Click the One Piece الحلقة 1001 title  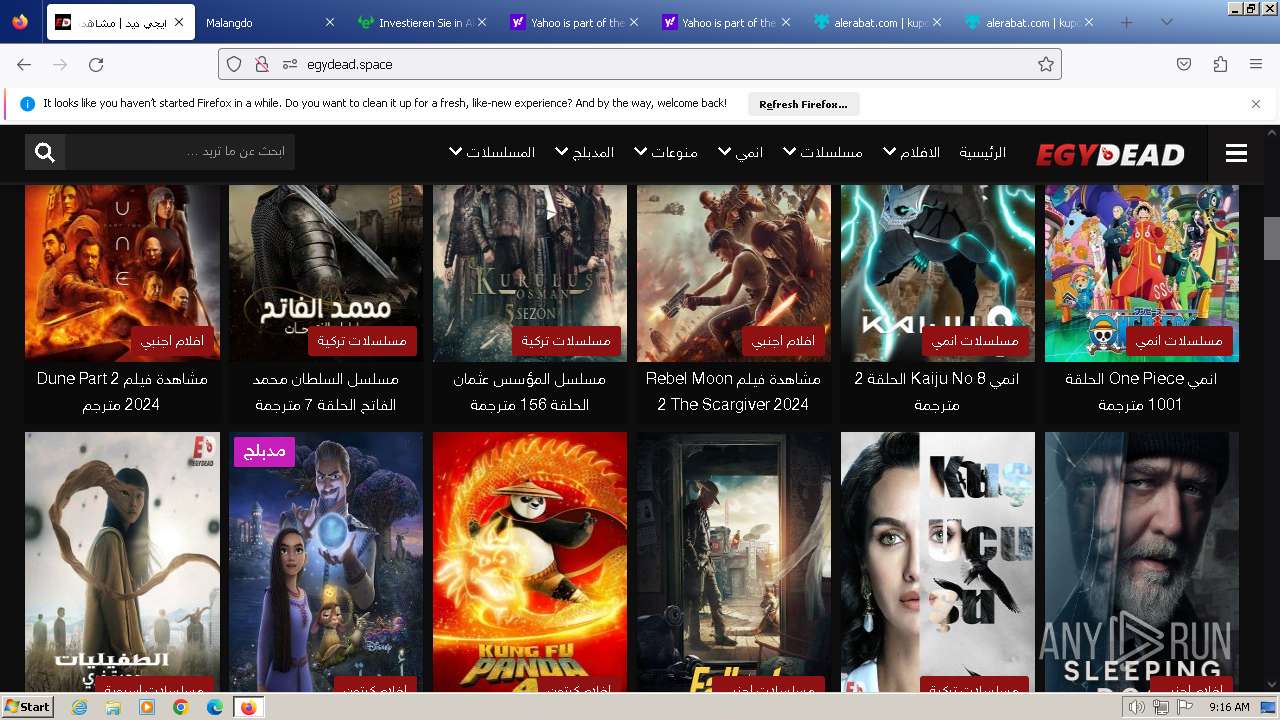click(x=1141, y=392)
